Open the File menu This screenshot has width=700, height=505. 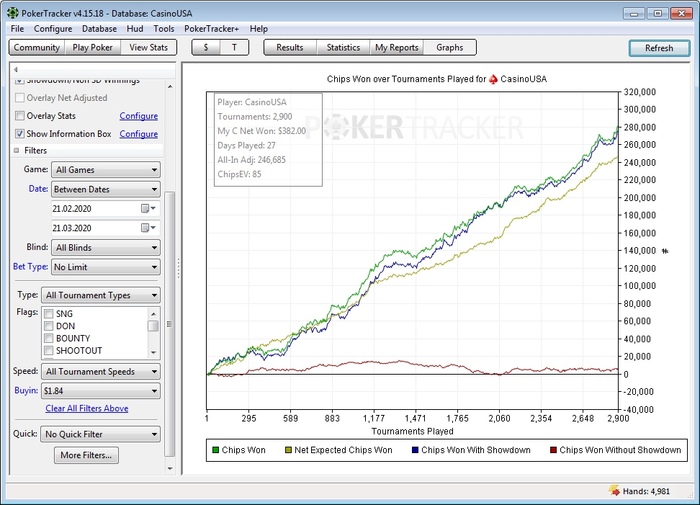17,29
